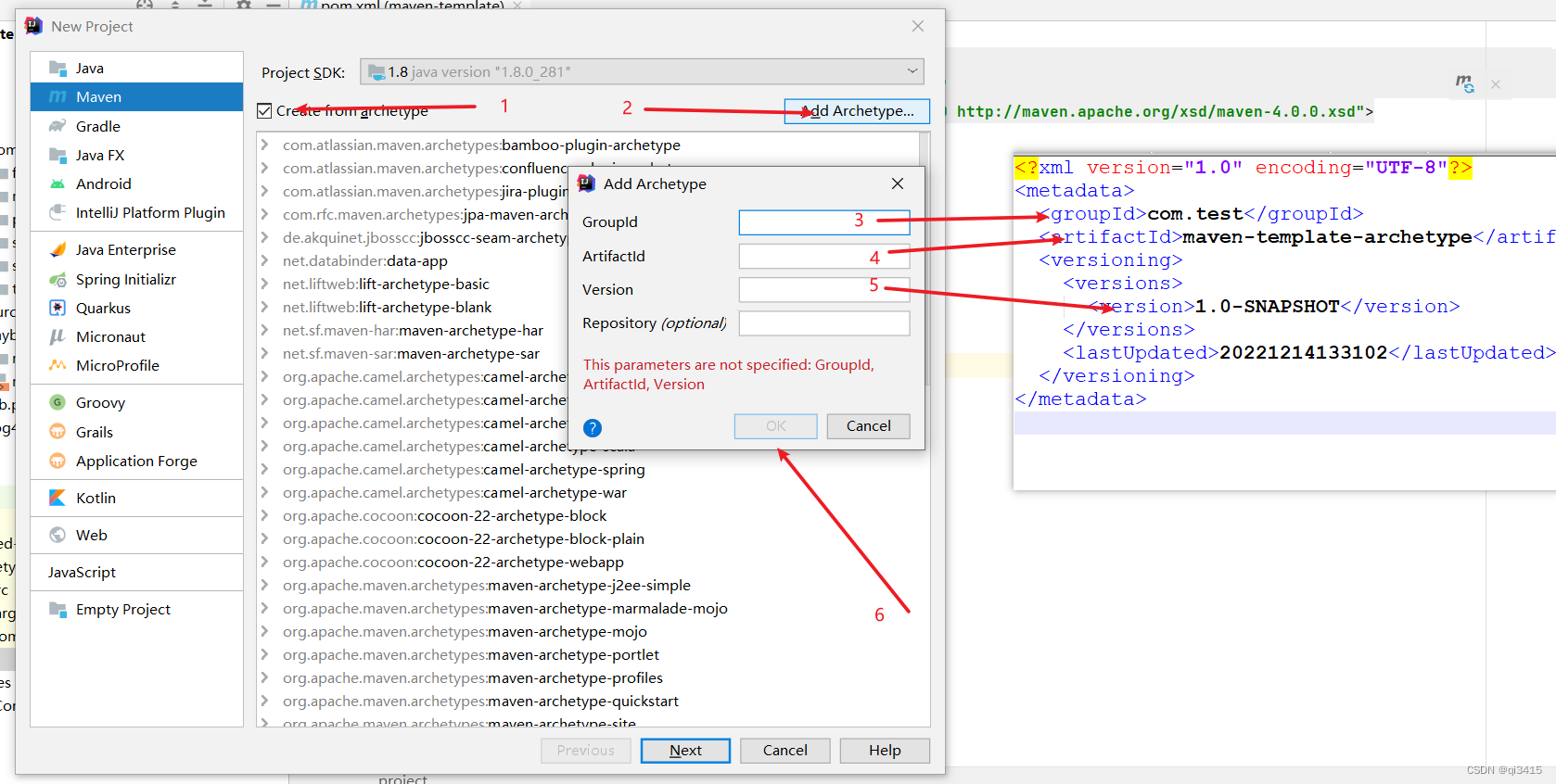Choose the Gradle elephant icon
1556x784 pixels.
pyautogui.click(x=57, y=126)
